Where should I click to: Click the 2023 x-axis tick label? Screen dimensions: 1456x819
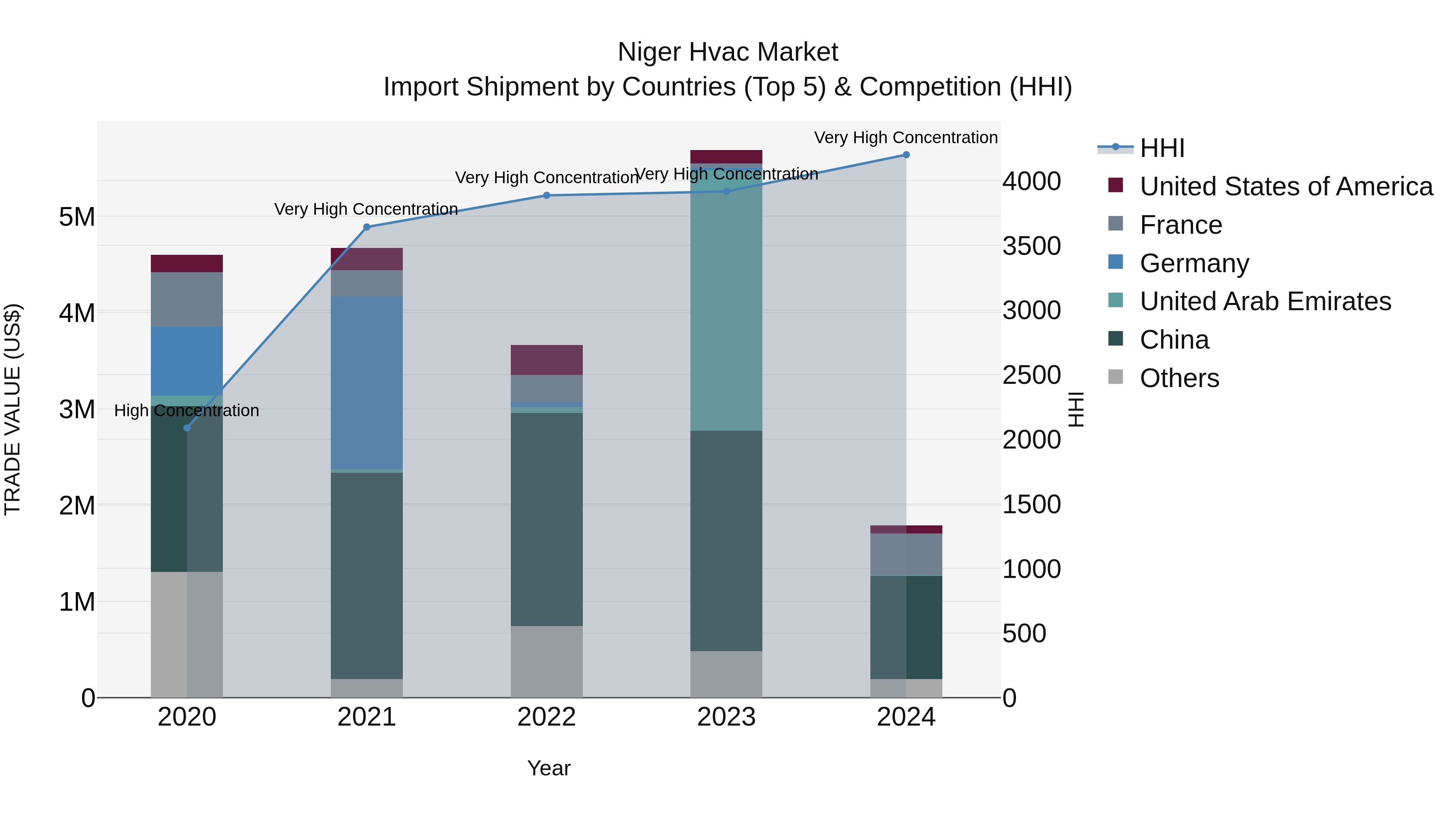tap(726, 717)
